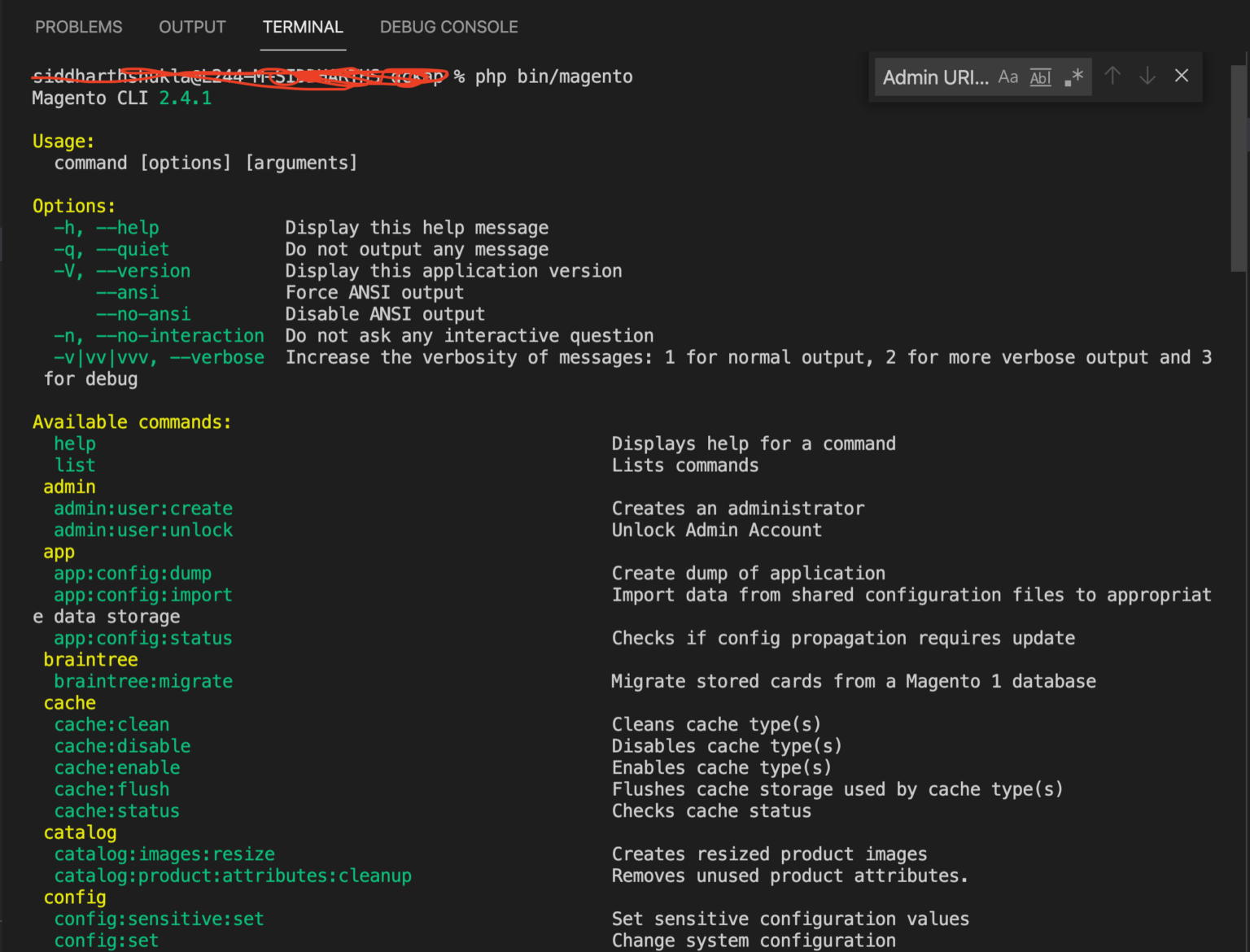
Task: Click the '-q, --quiet' option
Action: (x=111, y=250)
